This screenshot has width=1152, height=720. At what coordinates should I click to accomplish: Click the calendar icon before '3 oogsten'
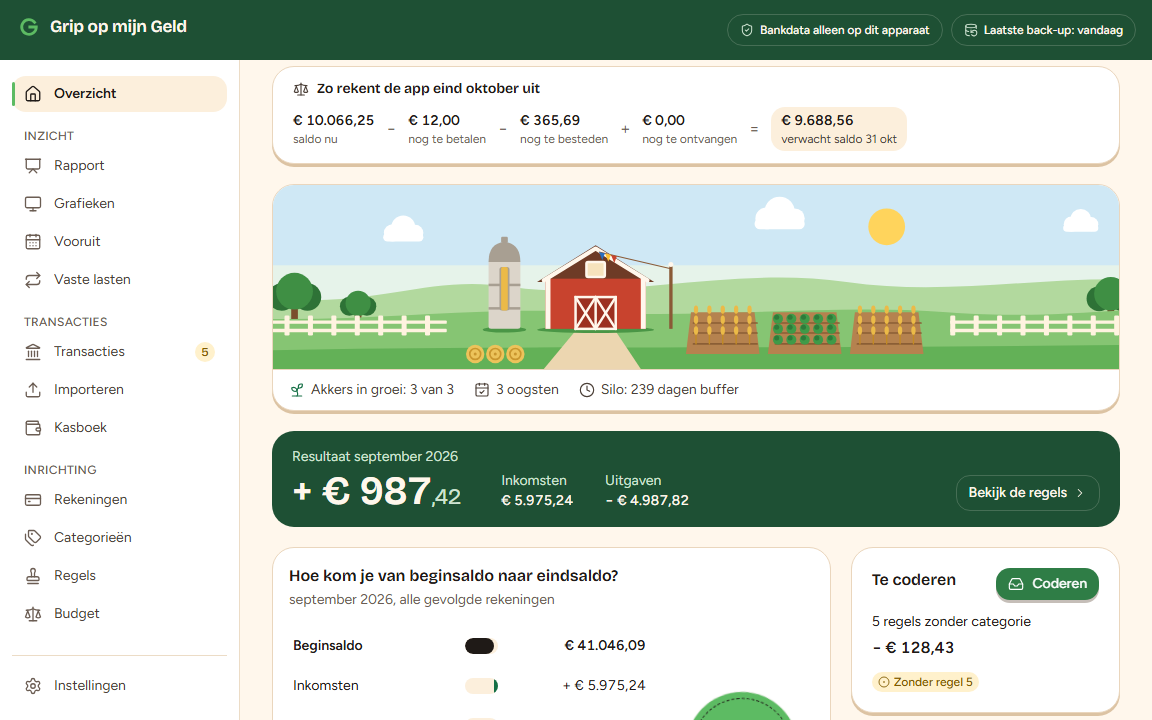[481, 390]
